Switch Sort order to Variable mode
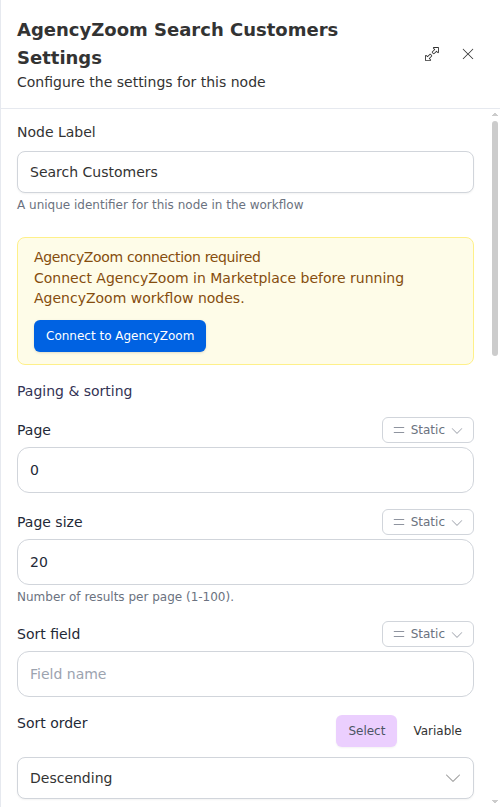500x807 pixels. pyautogui.click(x=437, y=731)
